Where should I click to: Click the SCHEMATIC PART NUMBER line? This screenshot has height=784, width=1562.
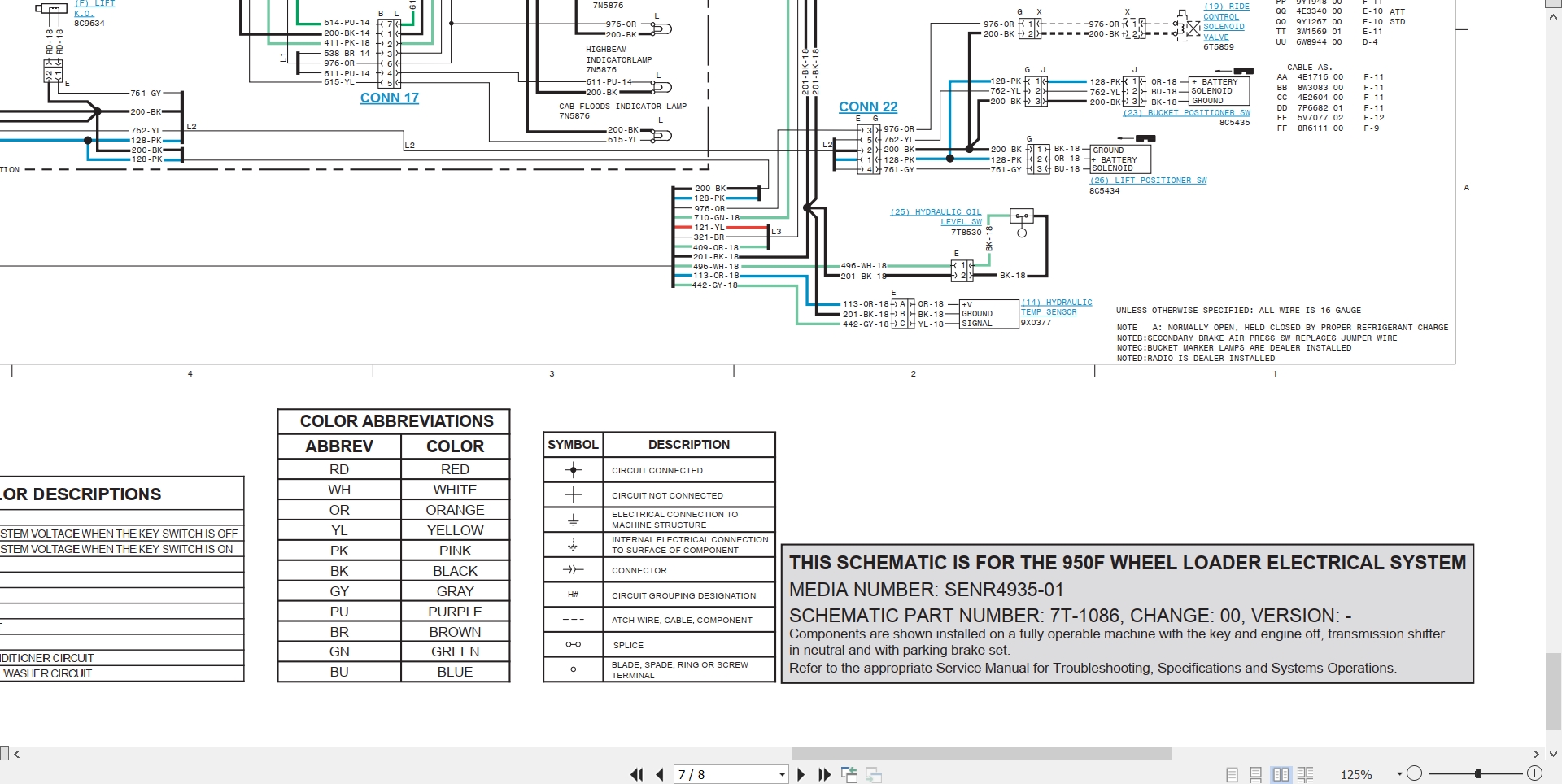coord(1071,616)
